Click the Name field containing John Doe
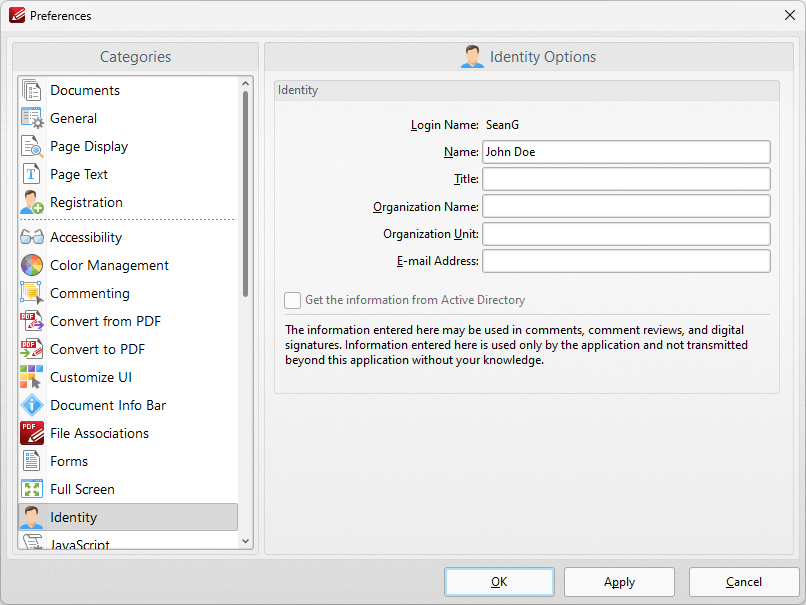The width and height of the screenshot is (806, 605). coord(626,152)
